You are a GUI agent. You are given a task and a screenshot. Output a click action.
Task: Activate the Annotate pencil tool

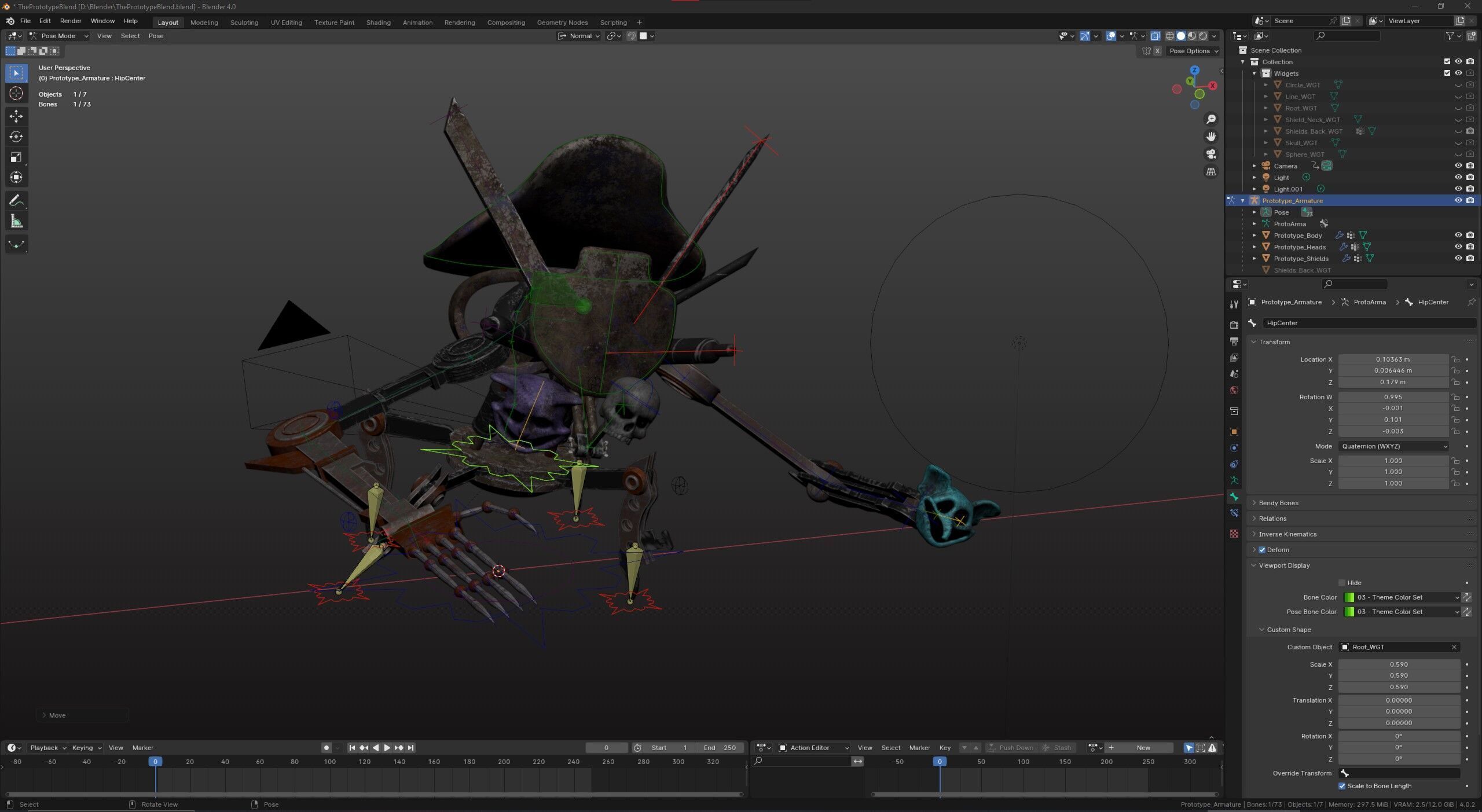click(x=16, y=201)
